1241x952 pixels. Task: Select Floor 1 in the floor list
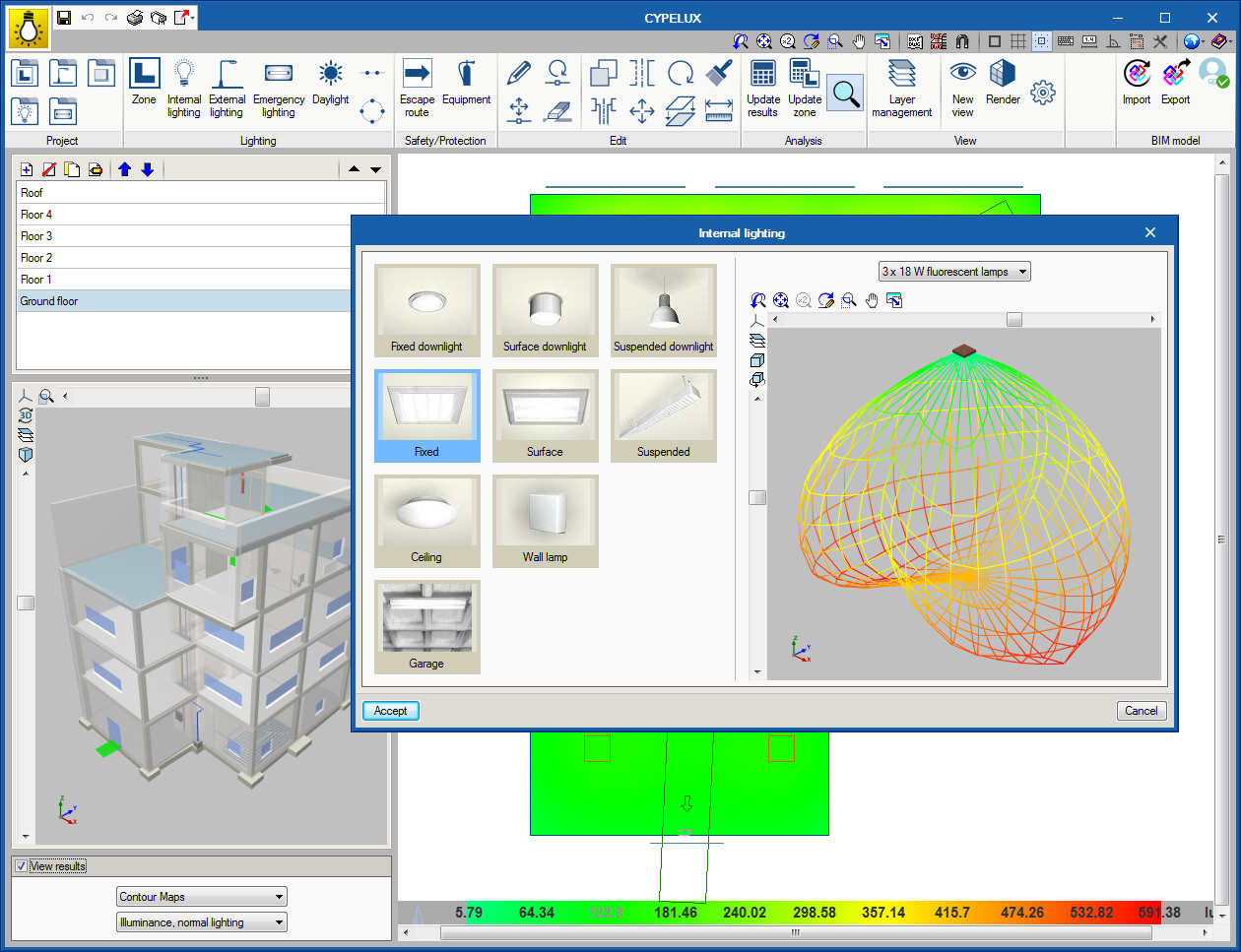184,280
